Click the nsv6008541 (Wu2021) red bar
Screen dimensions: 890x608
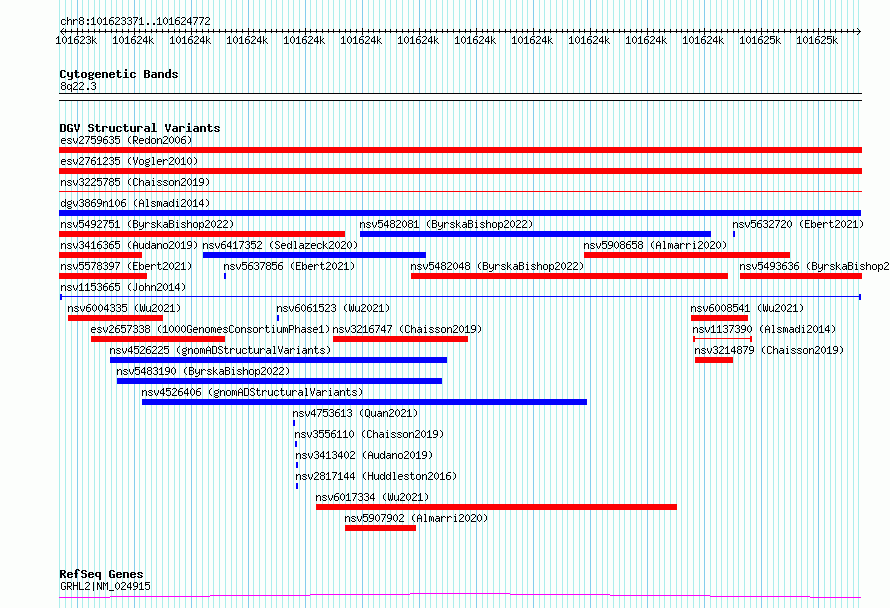719,318
